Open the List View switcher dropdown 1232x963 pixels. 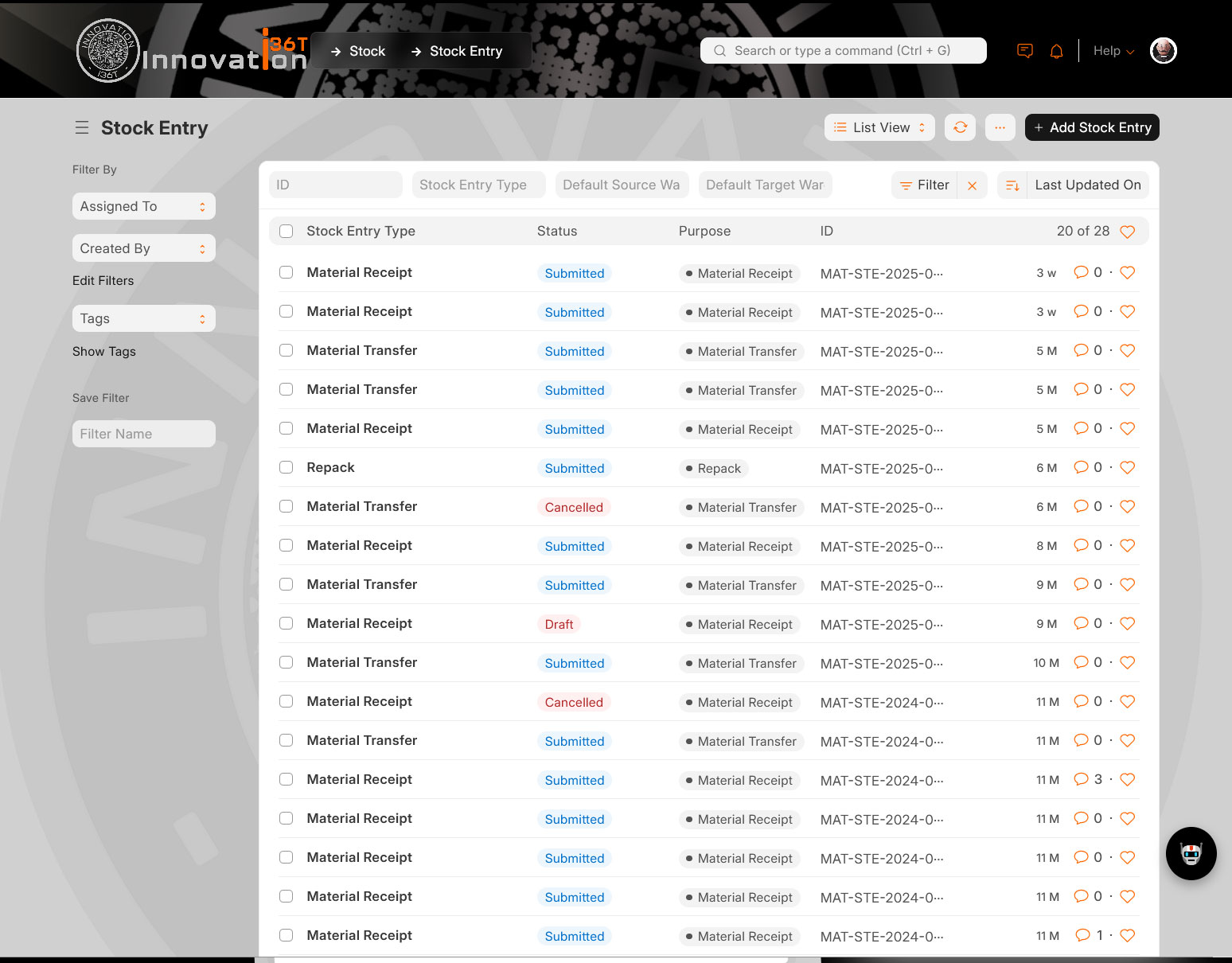879,127
